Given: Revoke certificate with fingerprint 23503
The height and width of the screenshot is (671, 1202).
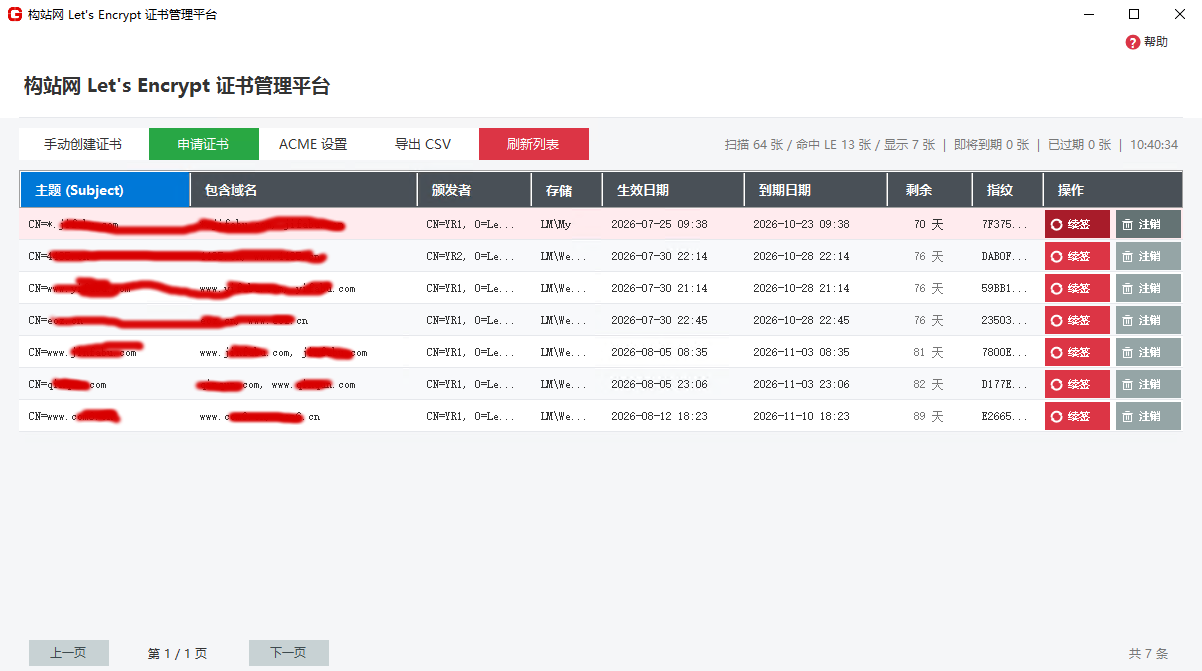Looking at the screenshot, I should (x=1148, y=320).
